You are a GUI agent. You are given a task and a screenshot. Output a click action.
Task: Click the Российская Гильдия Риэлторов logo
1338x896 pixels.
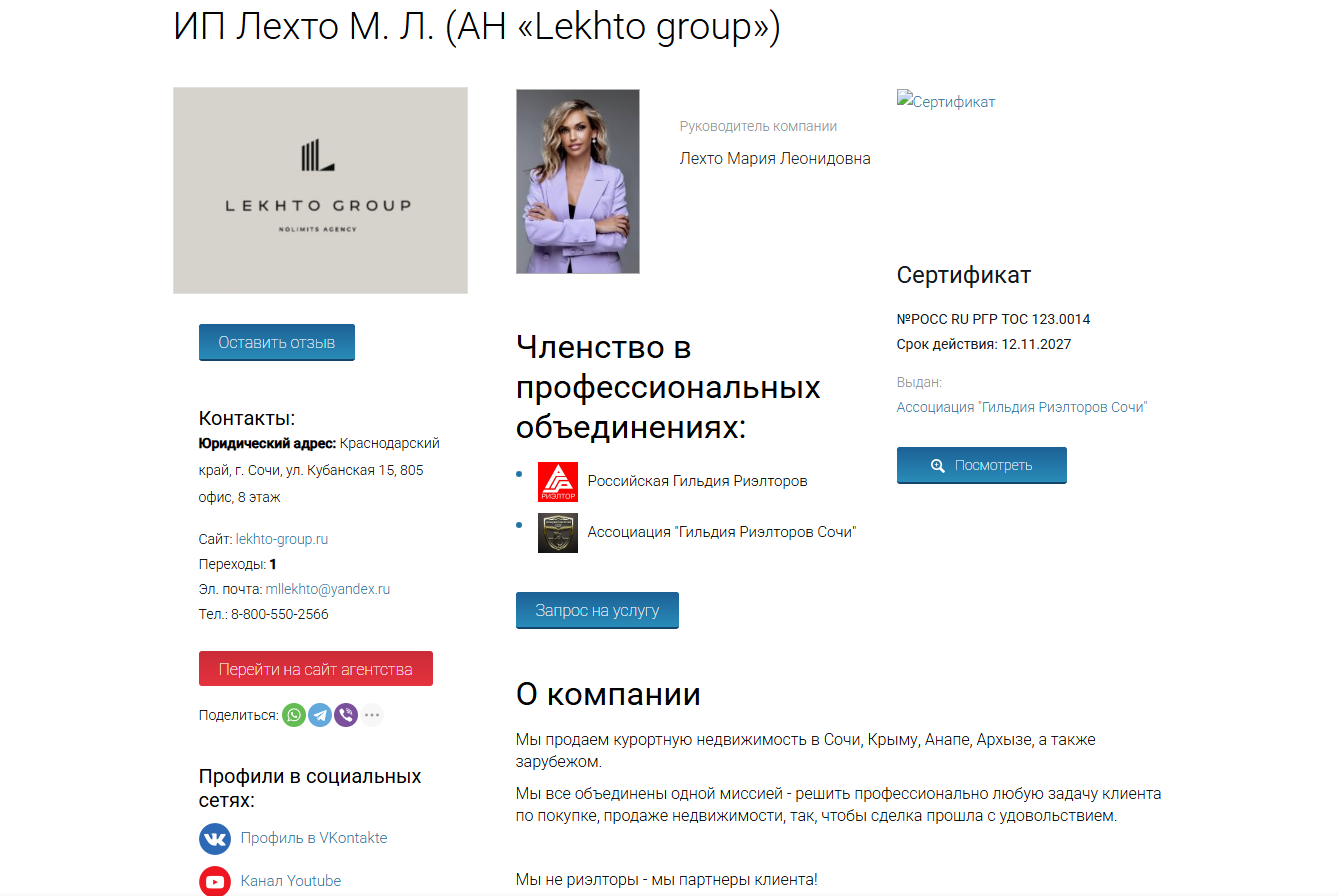tap(558, 481)
